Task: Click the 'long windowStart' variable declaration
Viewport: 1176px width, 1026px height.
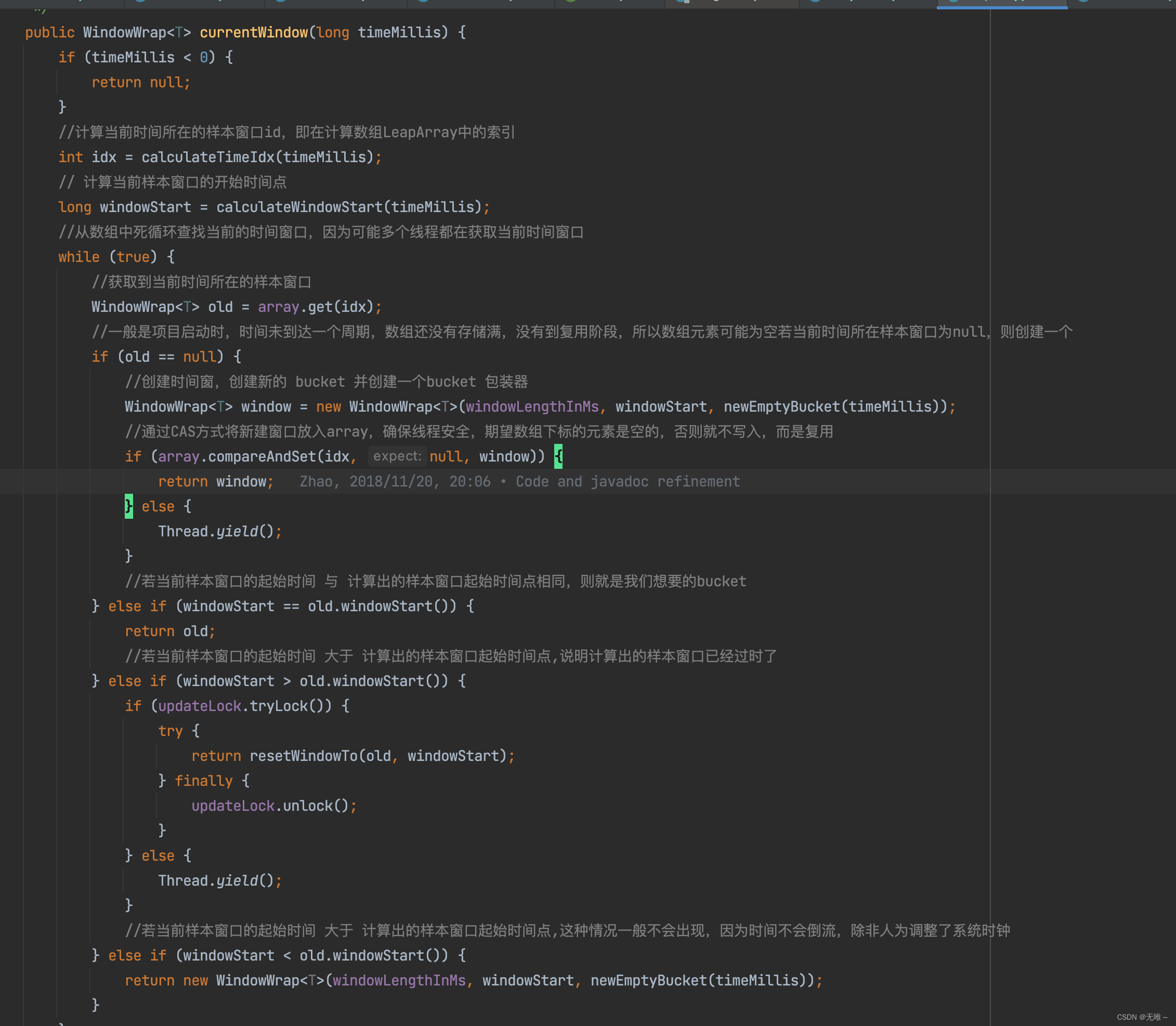Action: pos(125,207)
